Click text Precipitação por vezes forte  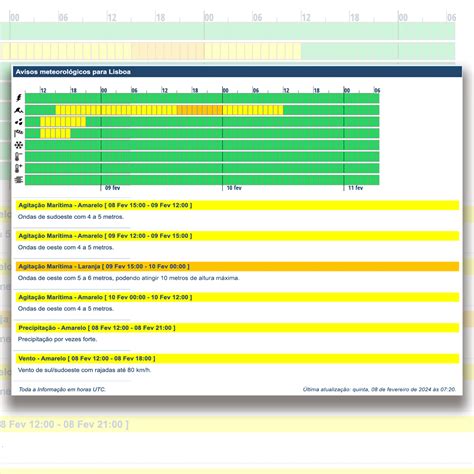point(57,339)
